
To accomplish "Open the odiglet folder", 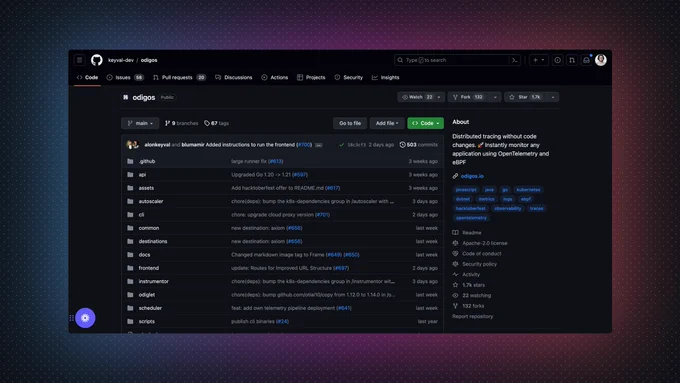I will tap(147, 295).
